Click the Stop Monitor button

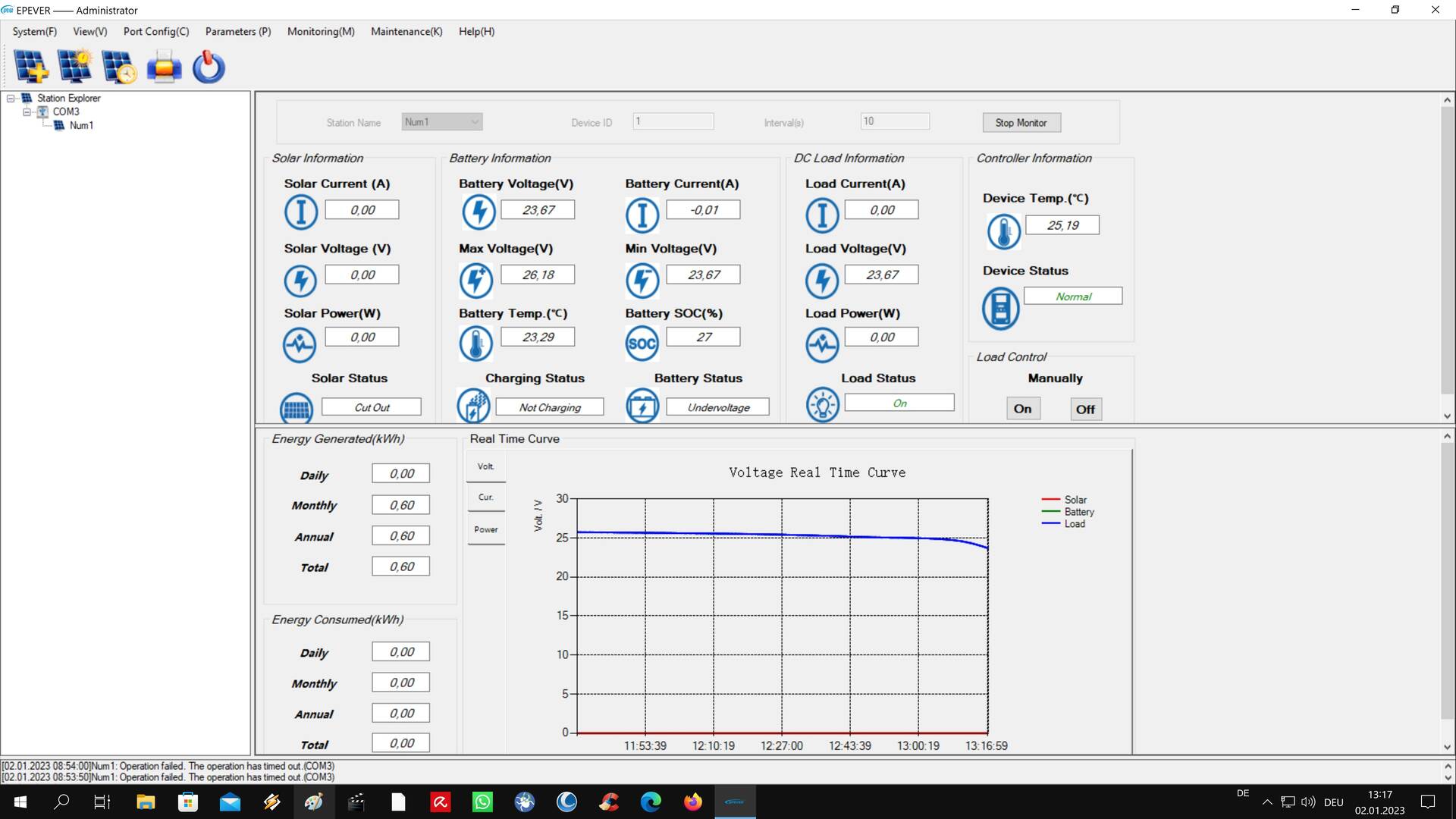[1021, 123]
